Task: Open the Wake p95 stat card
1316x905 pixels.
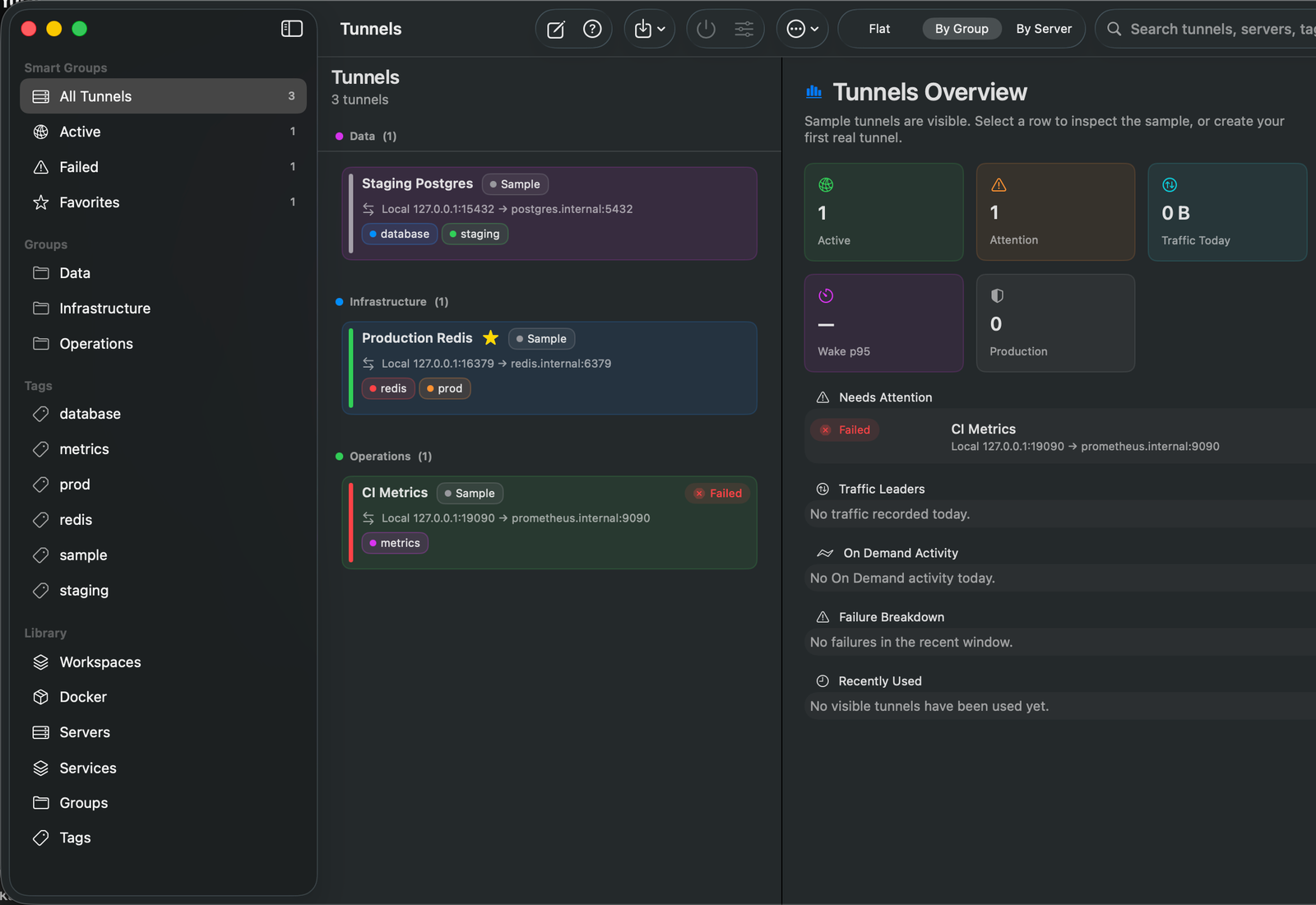Action: (x=883, y=323)
